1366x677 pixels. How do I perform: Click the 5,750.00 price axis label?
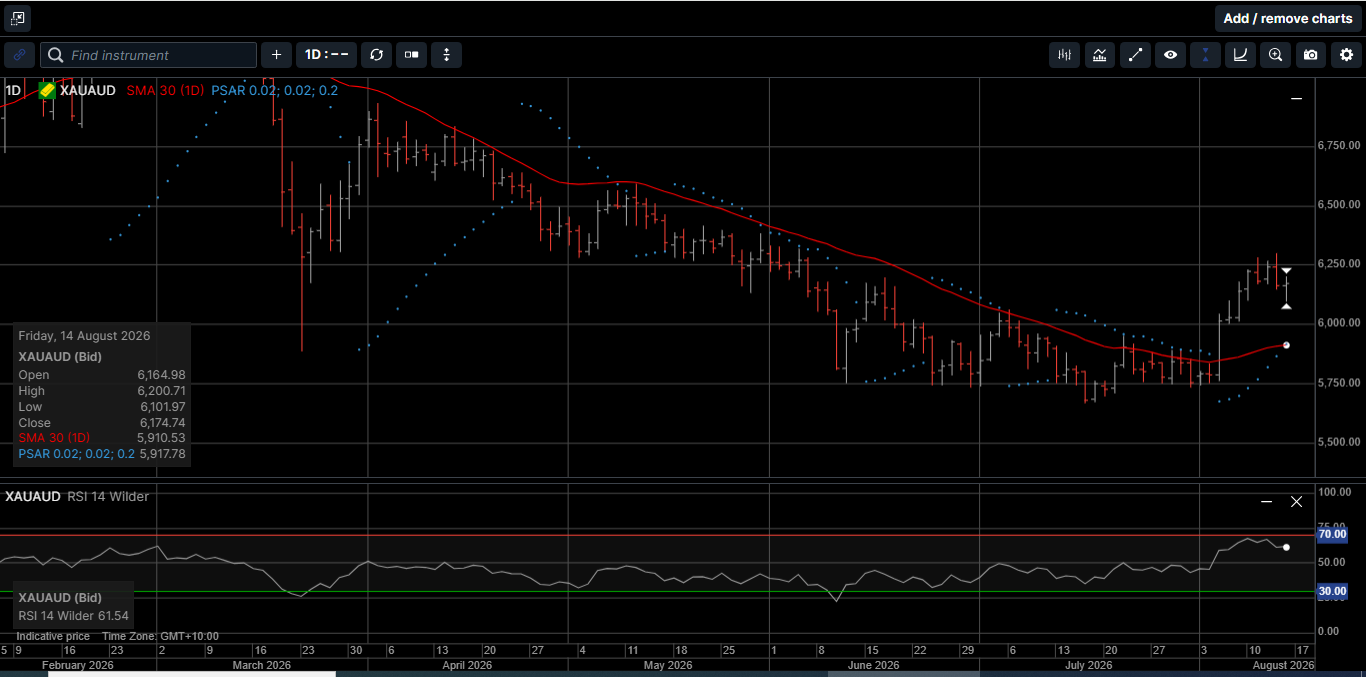coord(1339,382)
